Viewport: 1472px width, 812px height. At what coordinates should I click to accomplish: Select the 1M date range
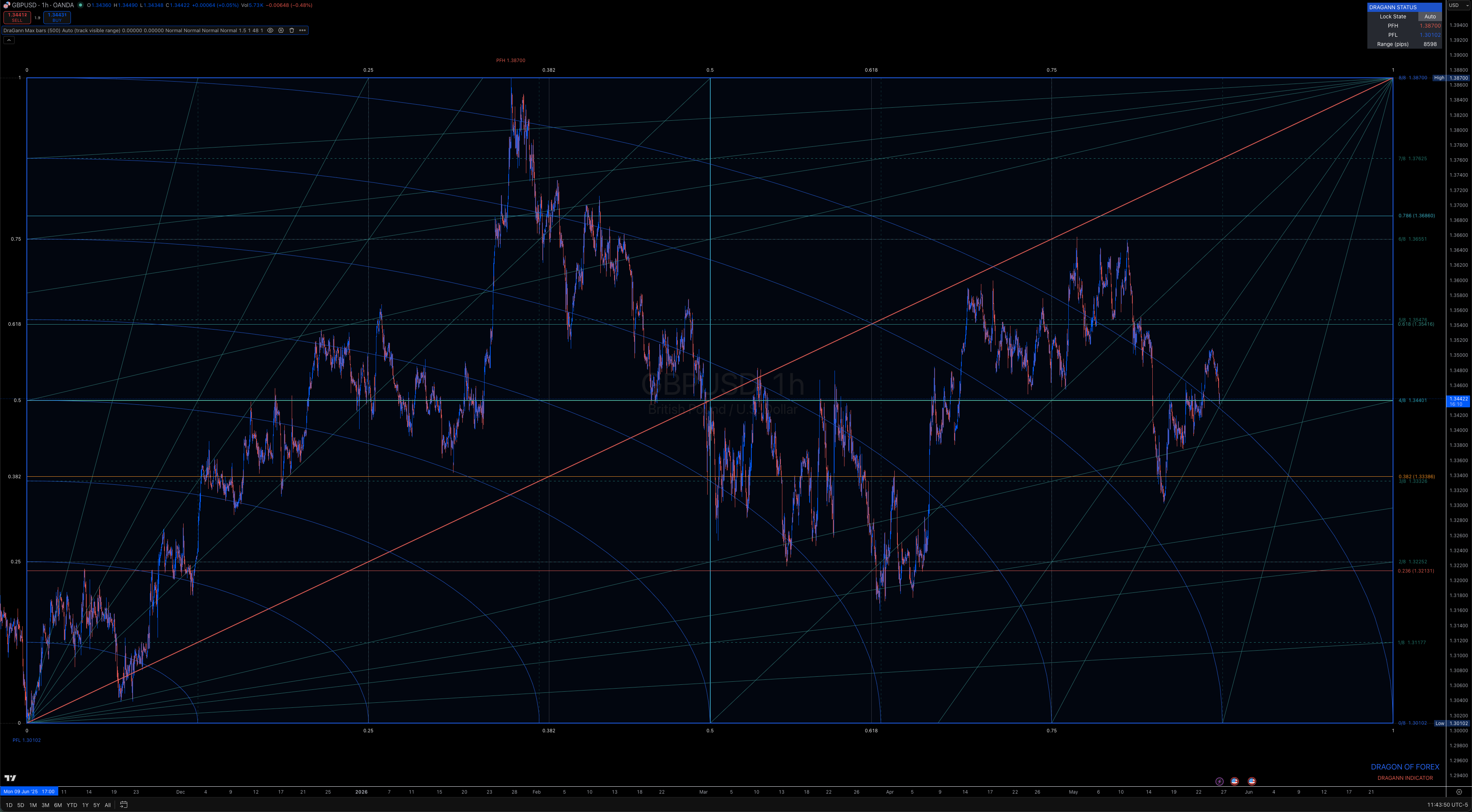pos(33,805)
